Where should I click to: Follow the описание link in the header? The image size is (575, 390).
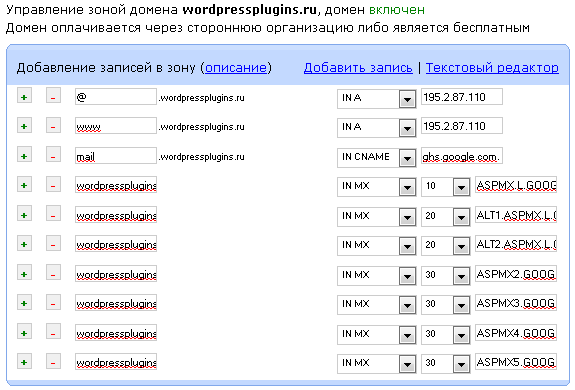(x=236, y=68)
